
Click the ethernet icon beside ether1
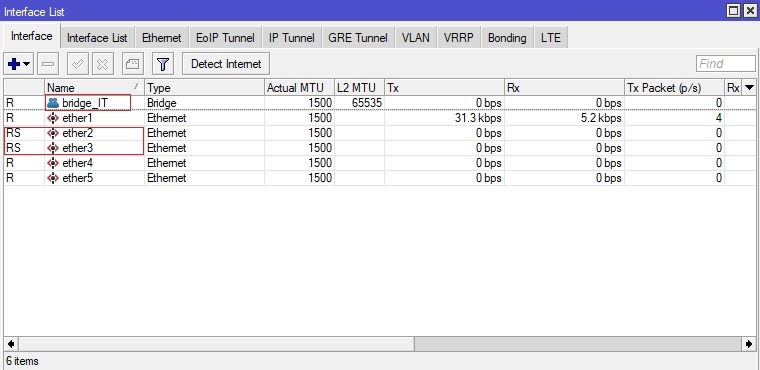[x=53, y=118]
